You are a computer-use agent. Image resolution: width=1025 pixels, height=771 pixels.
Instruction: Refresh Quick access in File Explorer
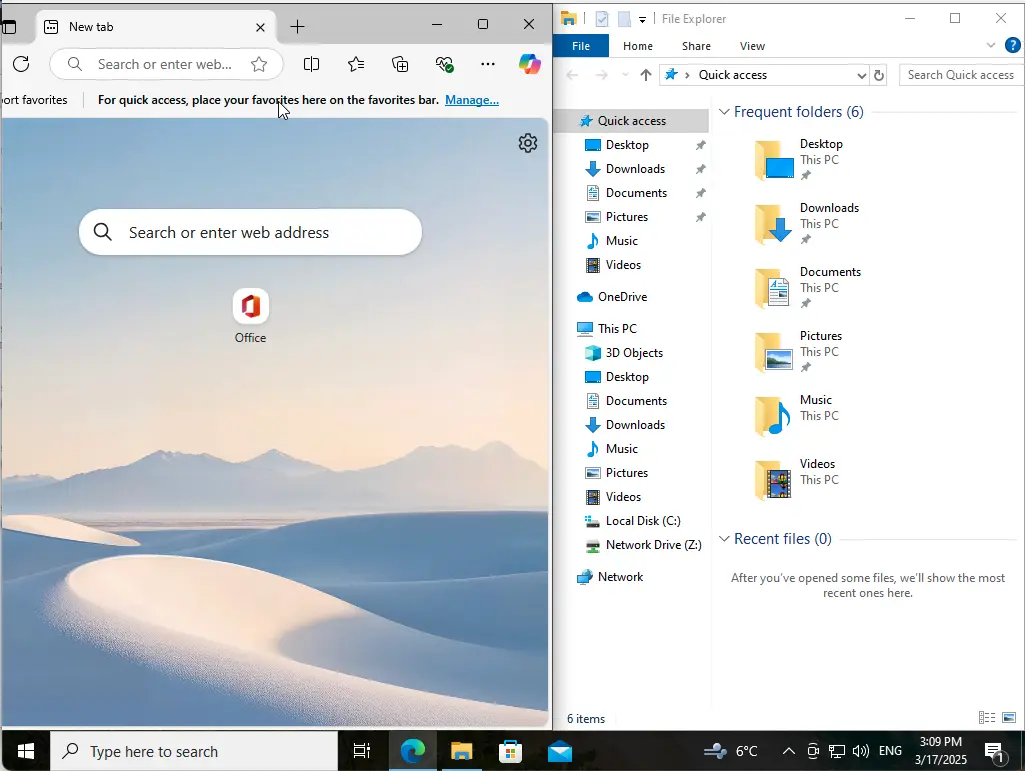tap(879, 75)
